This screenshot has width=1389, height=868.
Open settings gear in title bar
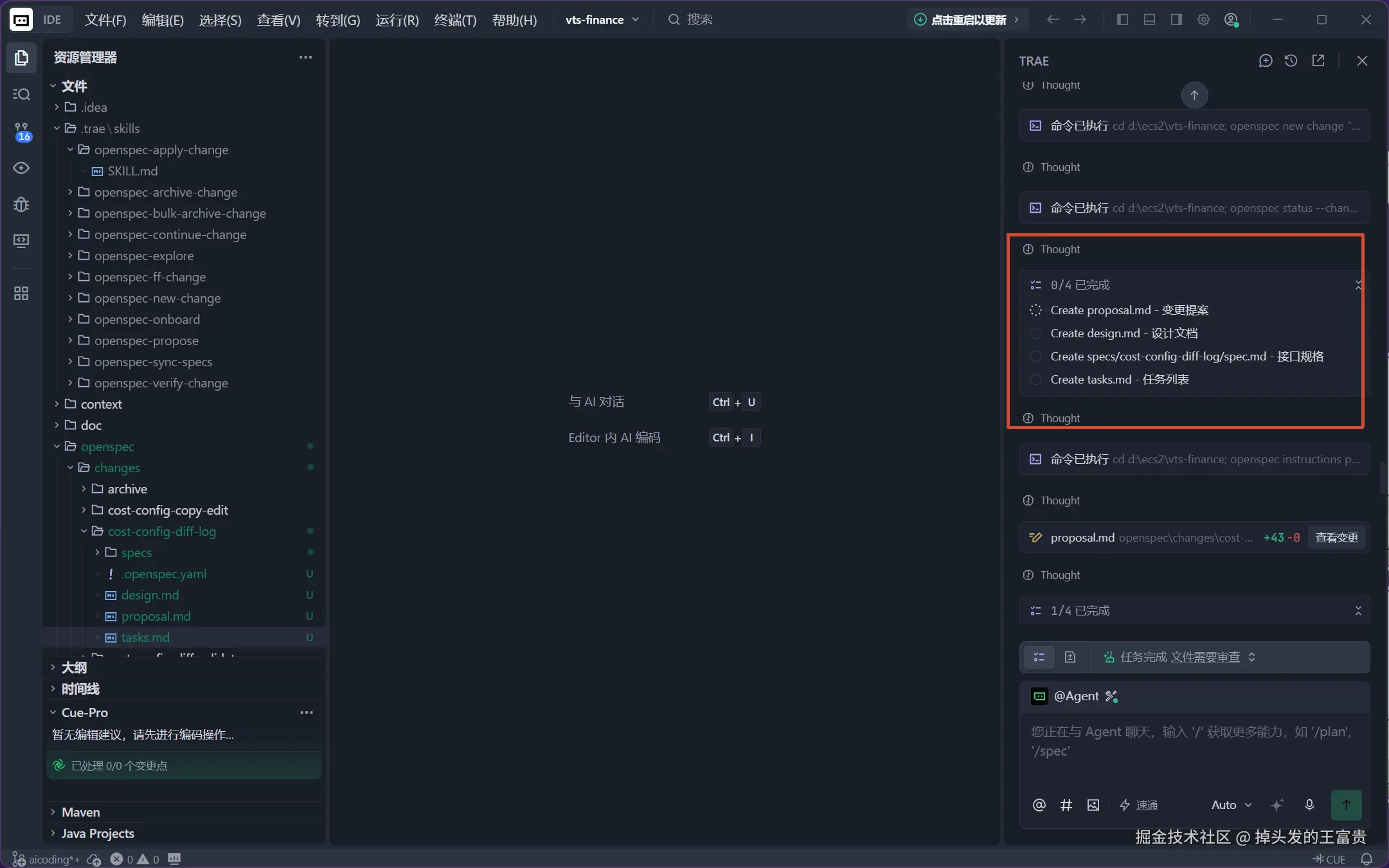pyautogui.click(x=1203, y=20)
